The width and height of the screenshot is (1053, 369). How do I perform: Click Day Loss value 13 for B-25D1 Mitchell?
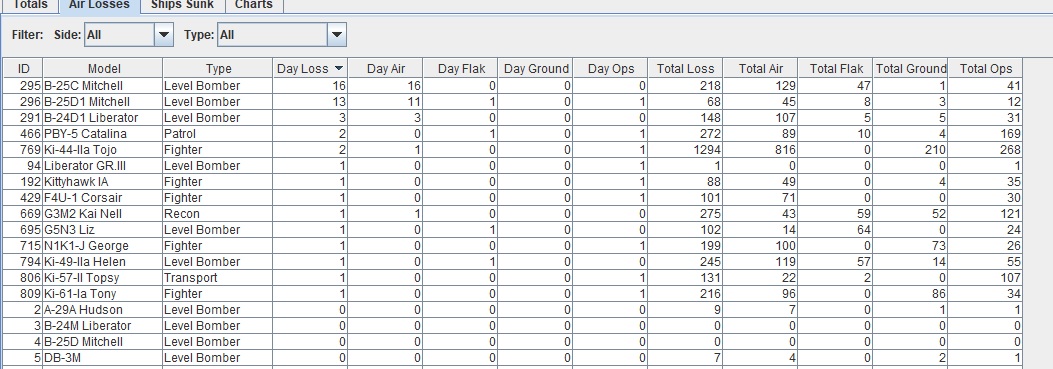pos(311,101)
